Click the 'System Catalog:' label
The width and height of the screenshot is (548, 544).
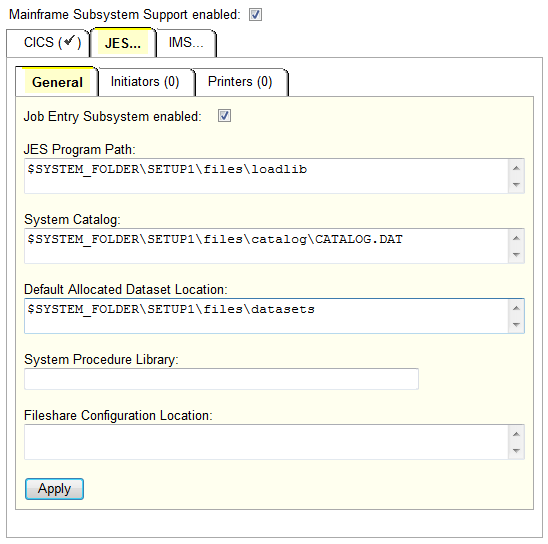click(x=72, y=219)
